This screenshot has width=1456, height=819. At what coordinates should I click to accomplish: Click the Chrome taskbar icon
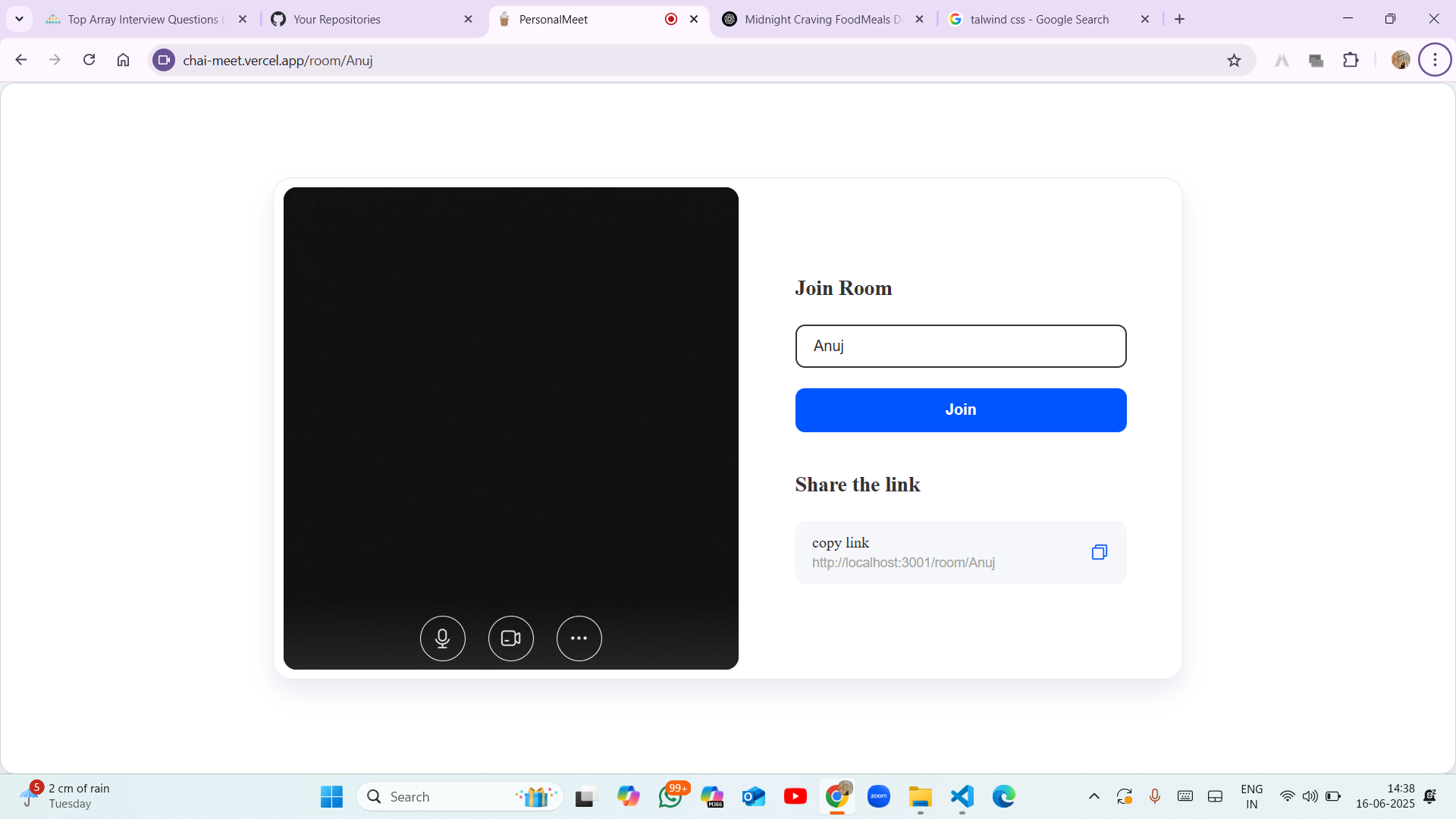[x=837, y=797]
